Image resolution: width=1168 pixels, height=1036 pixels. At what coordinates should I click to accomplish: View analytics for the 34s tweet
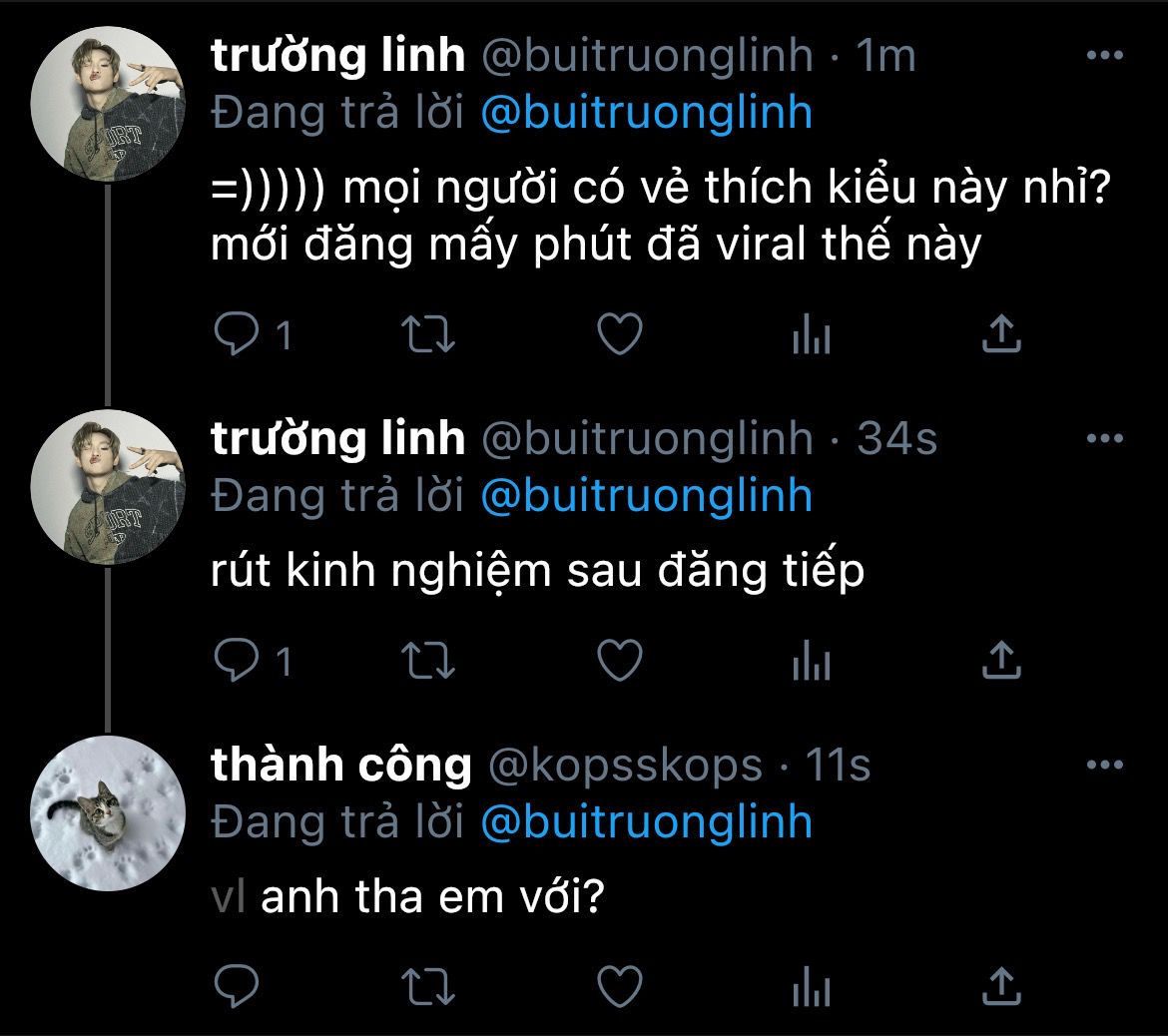click(x=811, y=662)
